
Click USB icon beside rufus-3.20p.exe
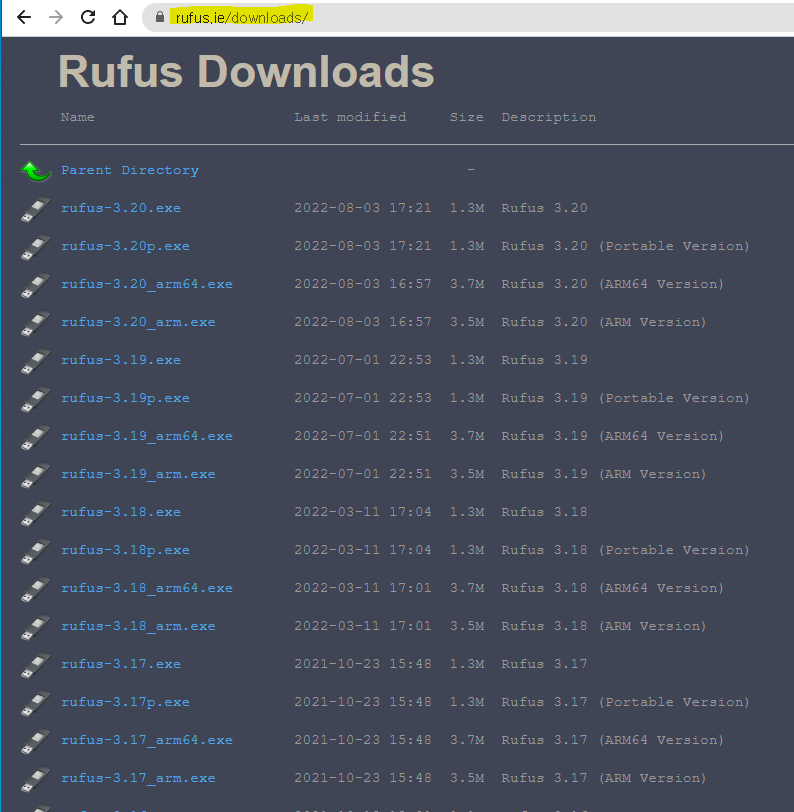(35, 247)
